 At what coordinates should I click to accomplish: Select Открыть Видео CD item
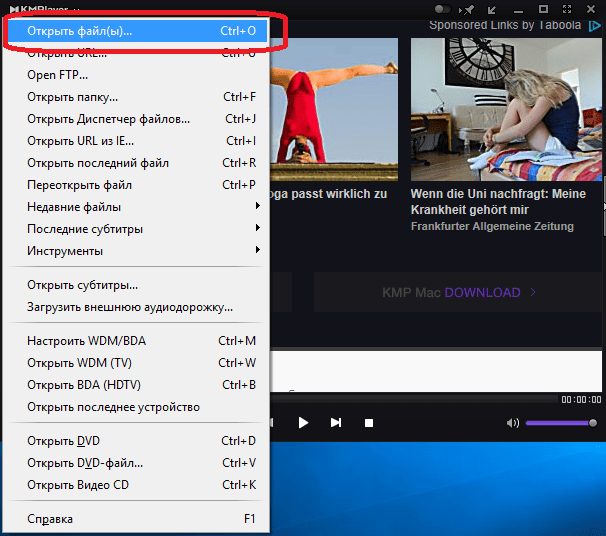click(x=138, y=485)
